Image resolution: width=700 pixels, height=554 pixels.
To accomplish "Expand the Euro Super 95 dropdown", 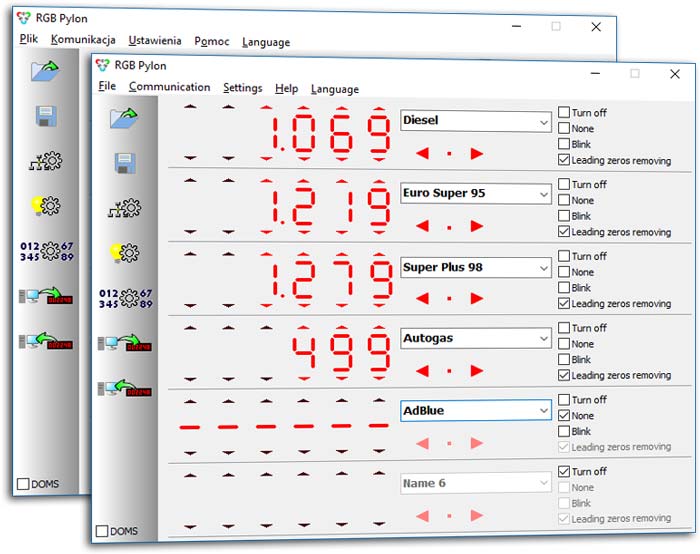I will tap(543, 194).
